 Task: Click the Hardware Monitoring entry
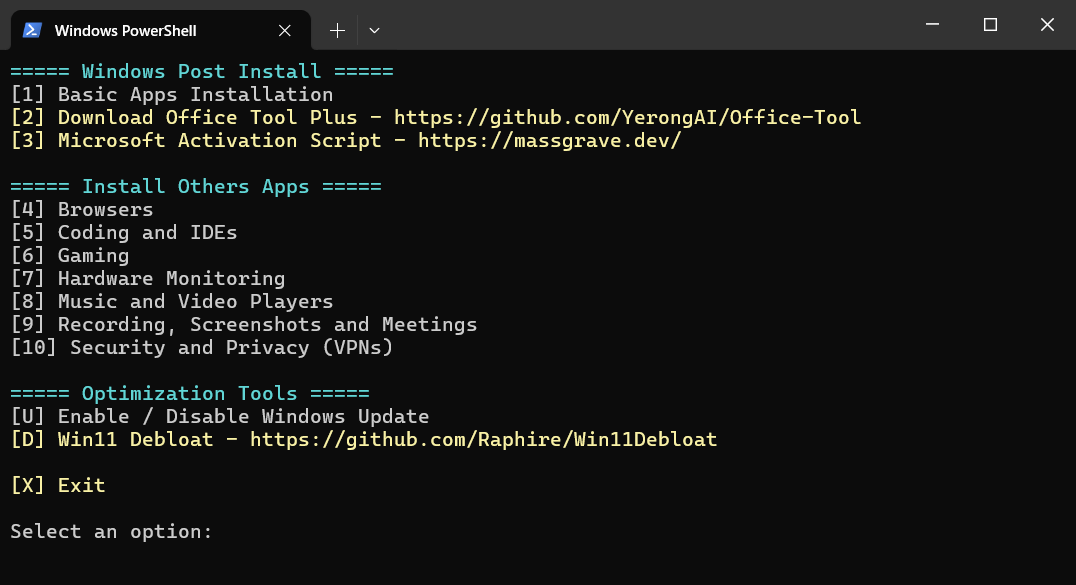[148, 279]
